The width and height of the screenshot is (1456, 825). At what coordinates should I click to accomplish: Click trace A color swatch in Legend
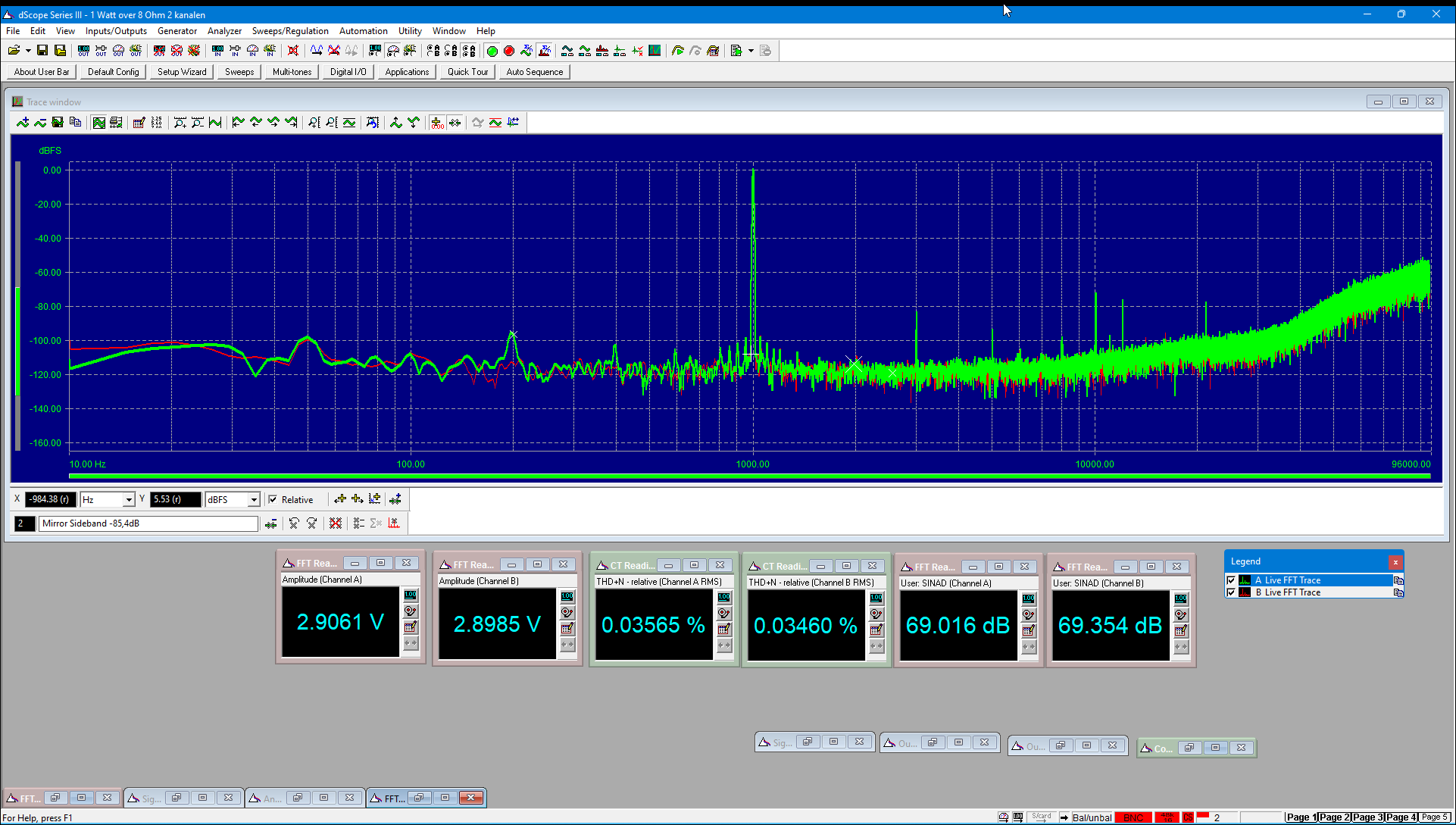[1245, 580]
